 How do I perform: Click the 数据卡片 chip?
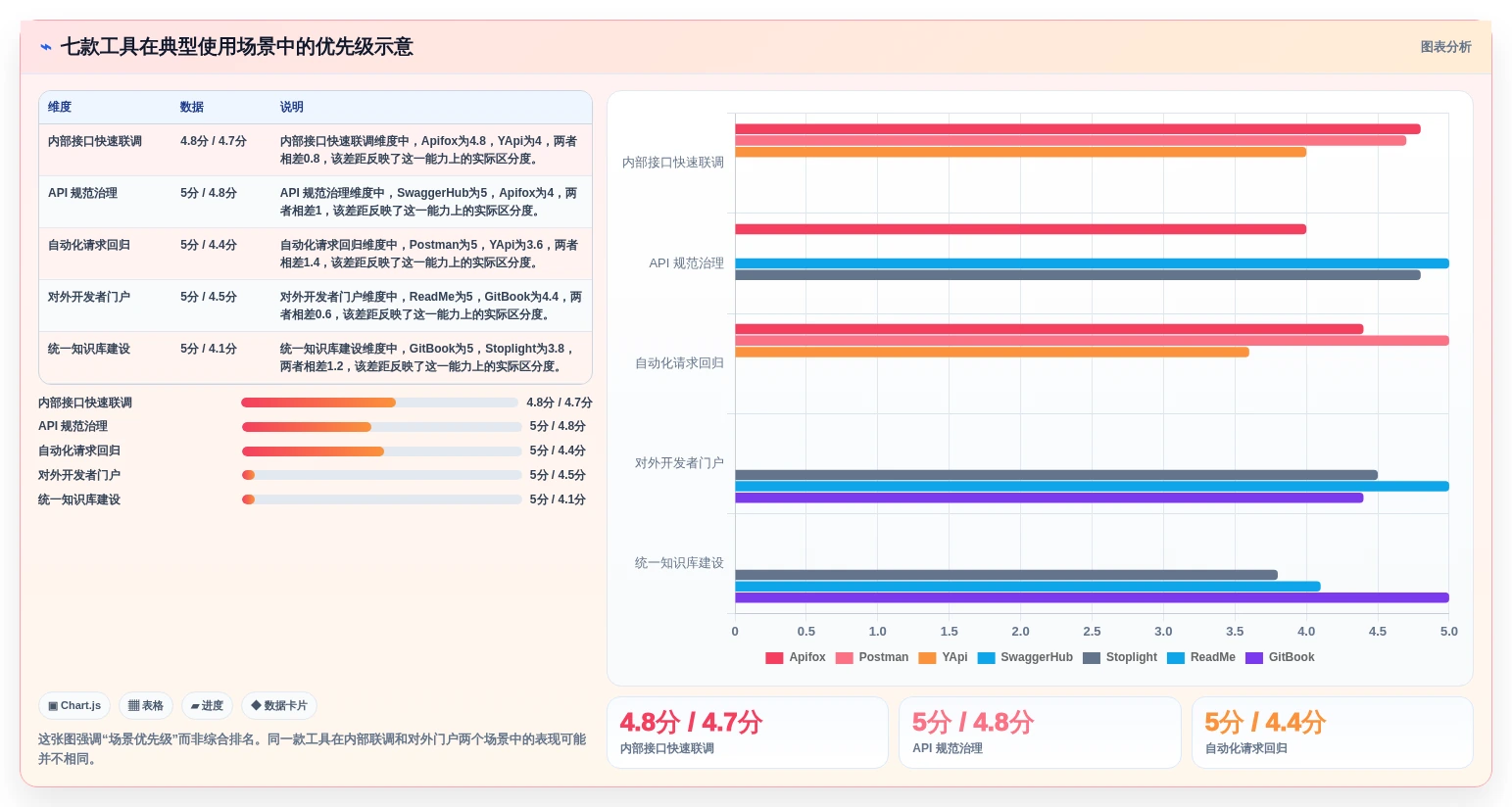click(x=279, y=705)
